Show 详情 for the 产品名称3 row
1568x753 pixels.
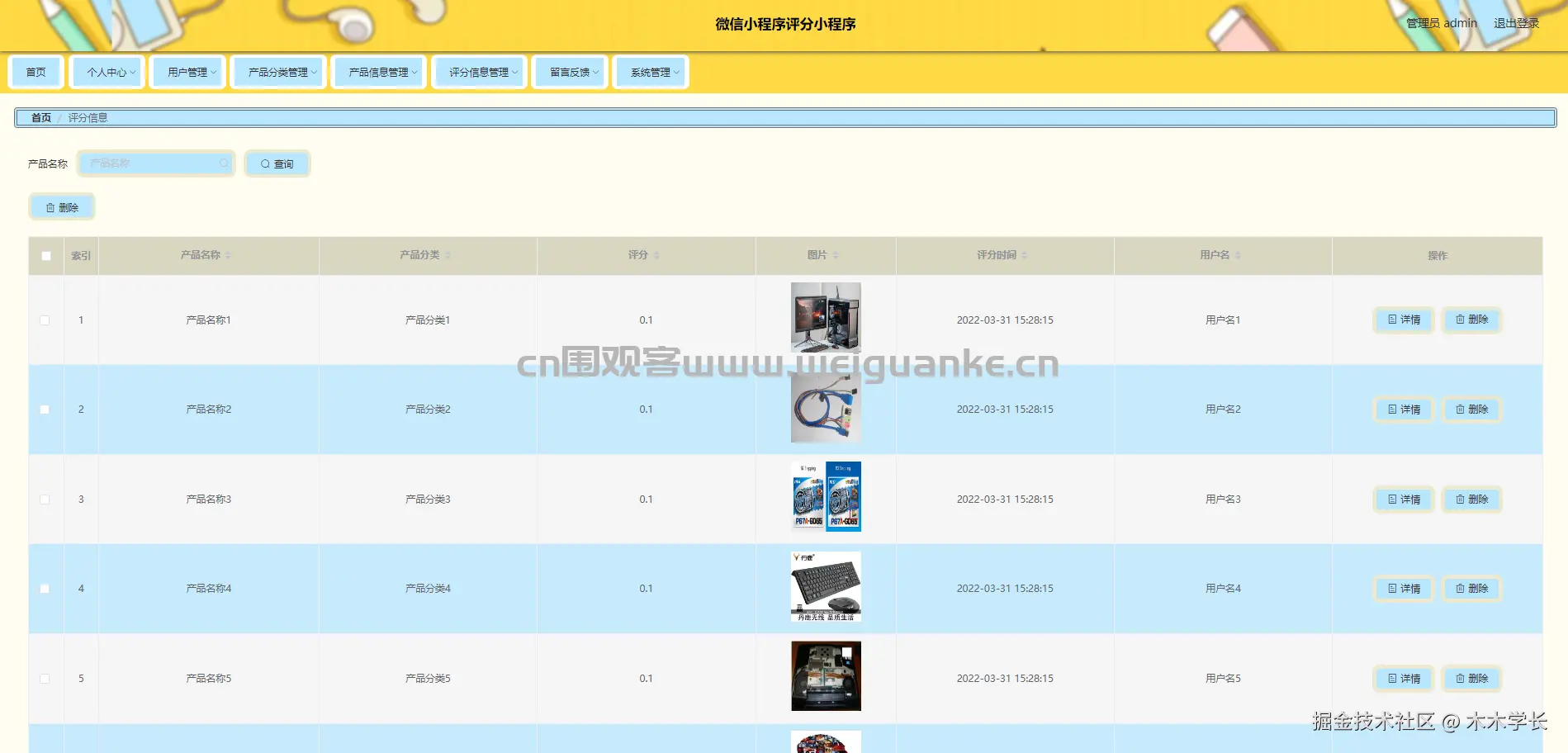(x=1405, y=500)
